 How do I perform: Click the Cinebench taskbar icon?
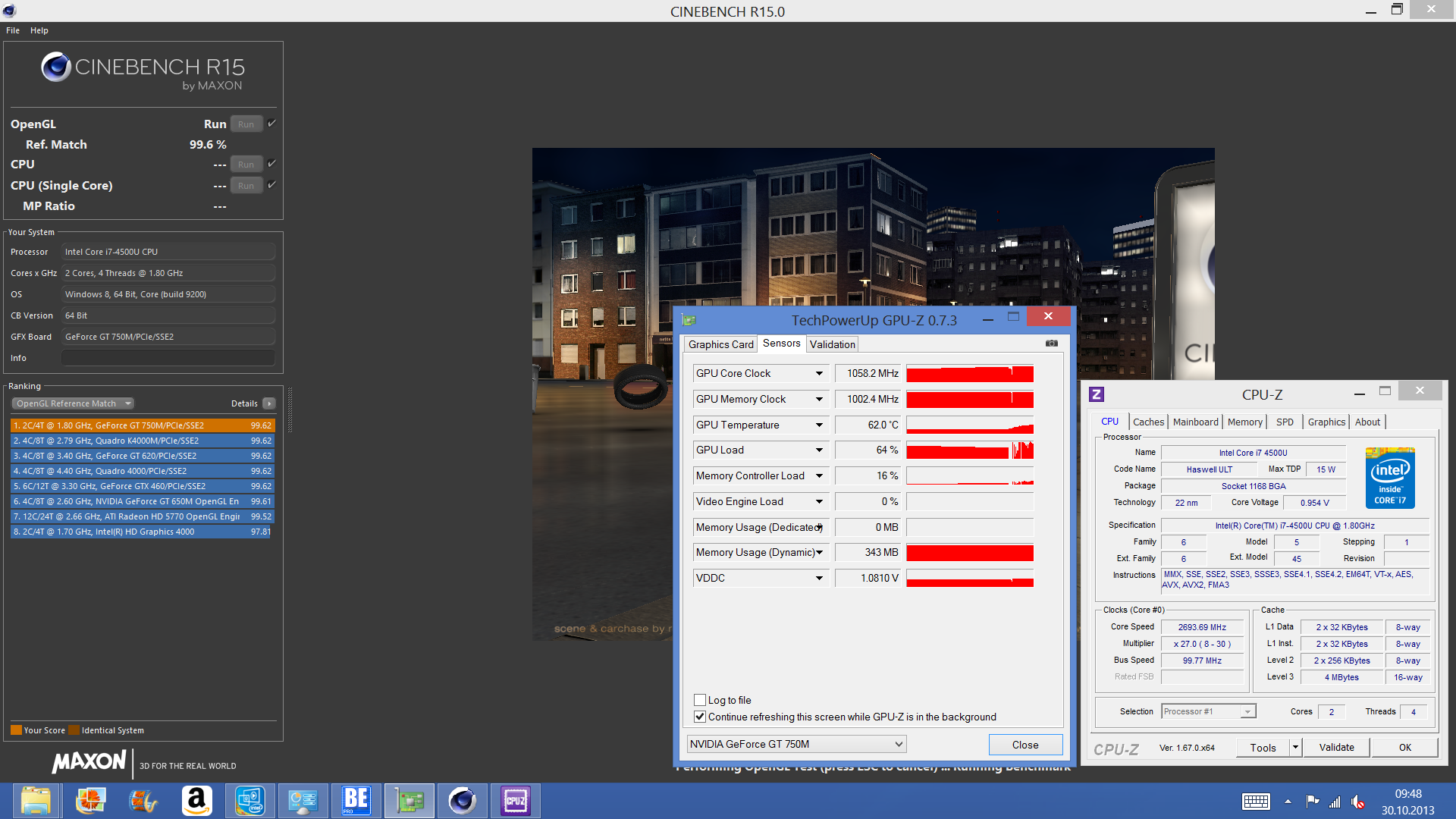(463, 801)
